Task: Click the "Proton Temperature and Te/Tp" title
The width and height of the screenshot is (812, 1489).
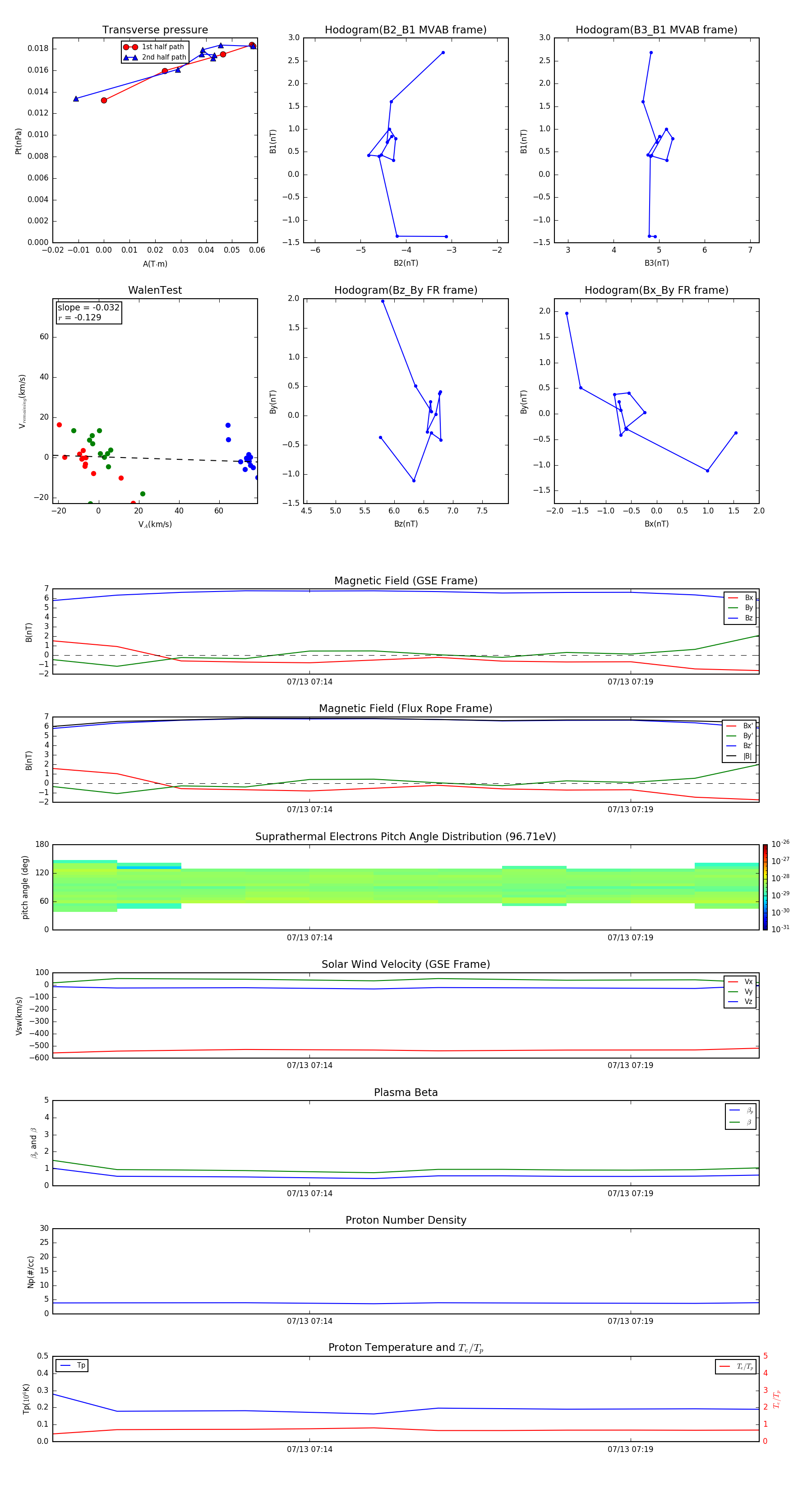Action: pyautogui.click(x=406, y=1348)
